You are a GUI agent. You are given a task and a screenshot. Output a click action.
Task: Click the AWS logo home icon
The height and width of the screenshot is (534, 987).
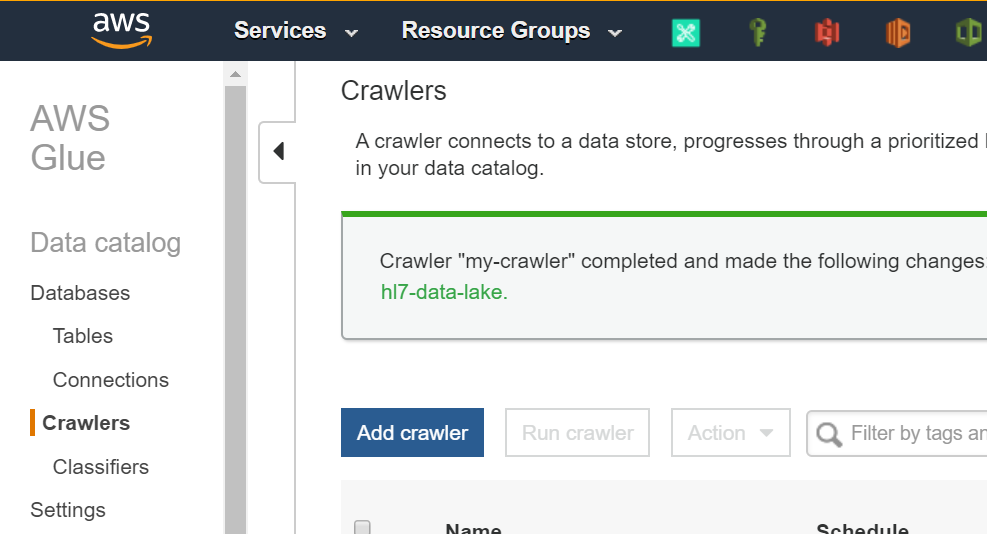(x=120, y=30)
